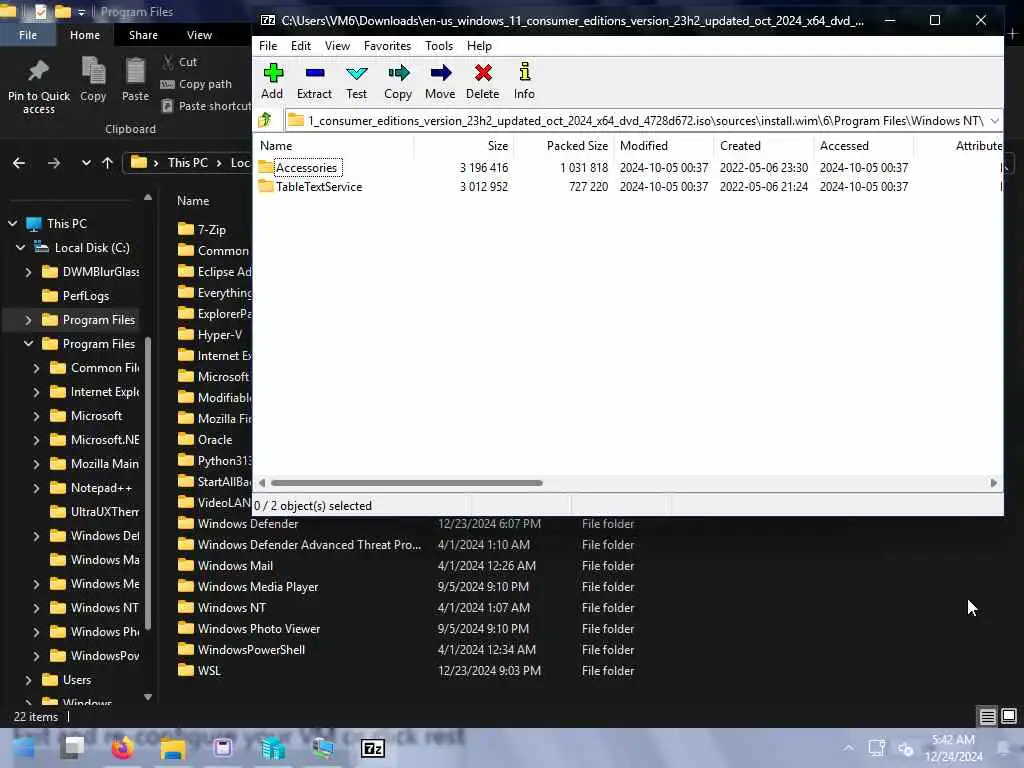Image resolution: width=1024 pixels, height=768 pixels.
Task: Open the Tools menu
Action: point(439,46)
